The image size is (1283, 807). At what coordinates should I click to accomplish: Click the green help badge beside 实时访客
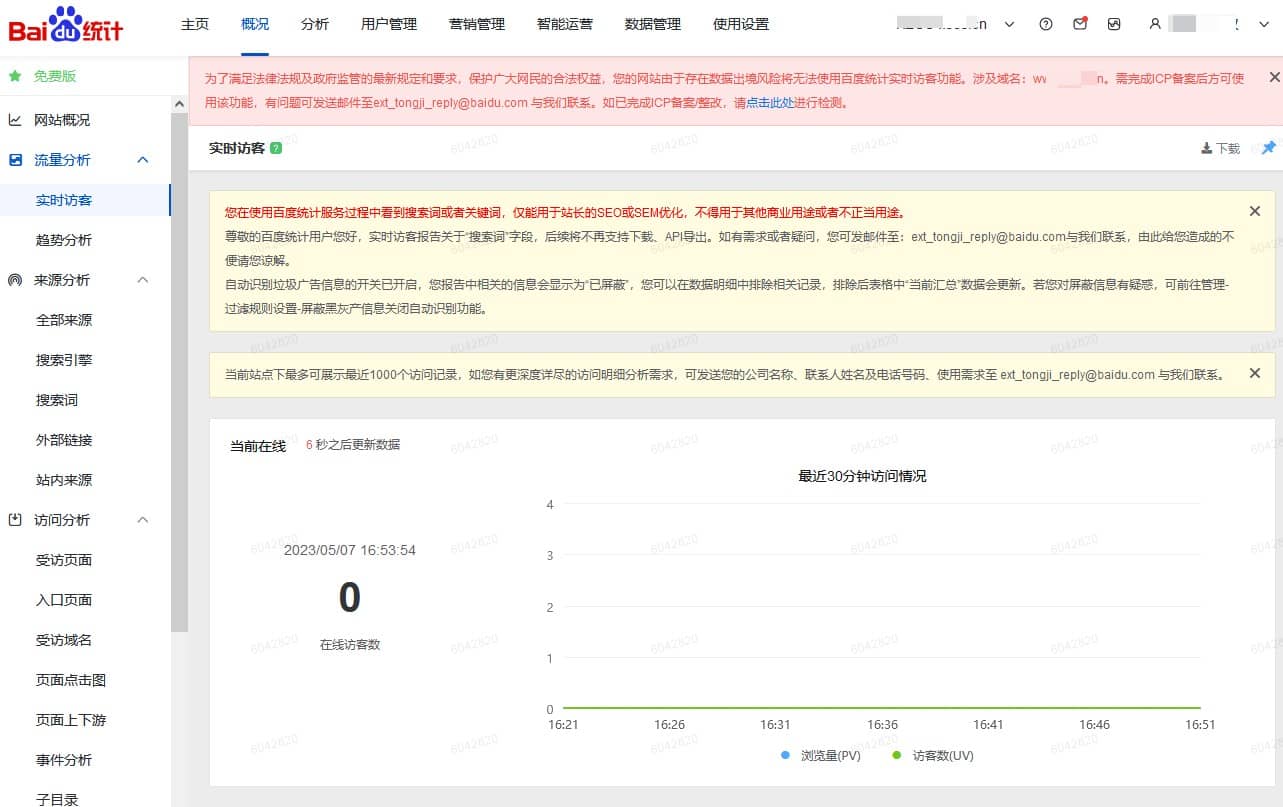(276, 148)
